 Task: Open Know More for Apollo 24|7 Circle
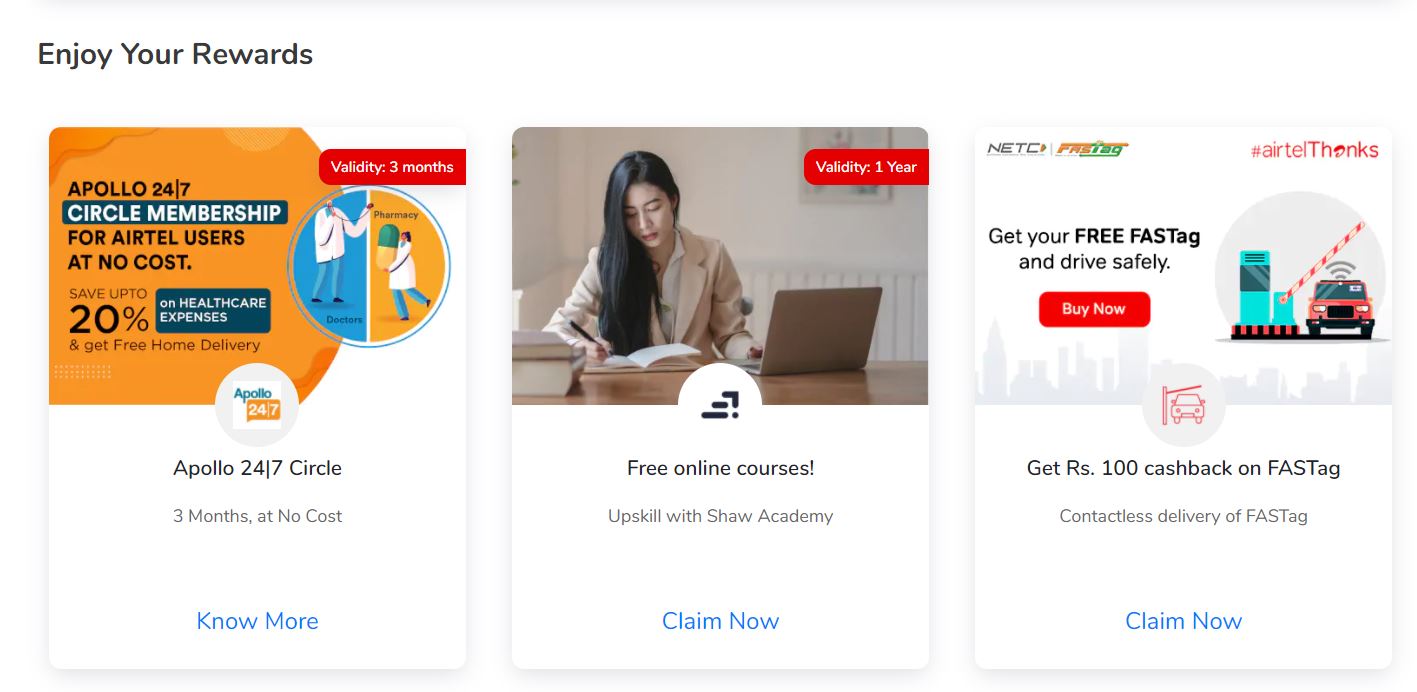tap(257, 621)
